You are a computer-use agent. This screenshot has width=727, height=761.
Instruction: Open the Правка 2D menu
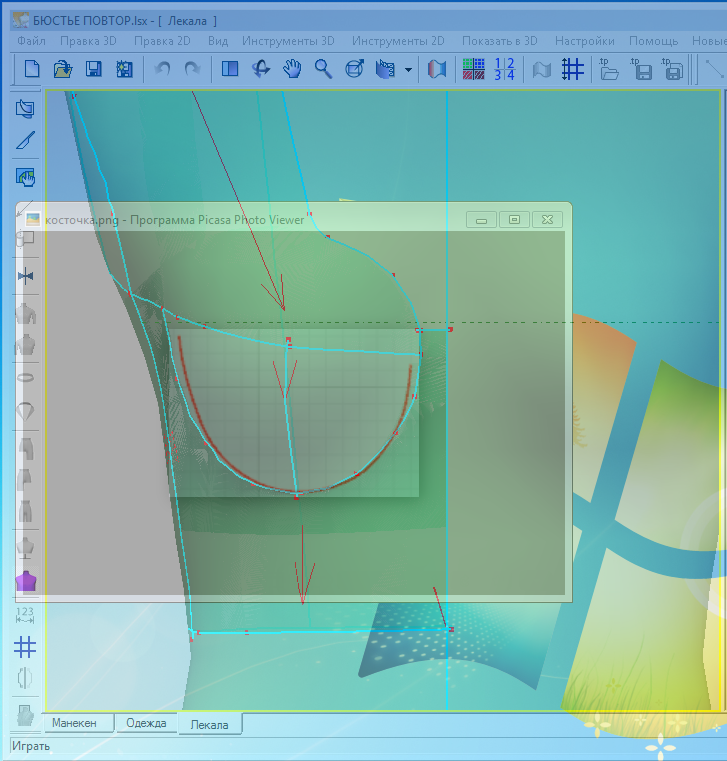pos(162,41)
